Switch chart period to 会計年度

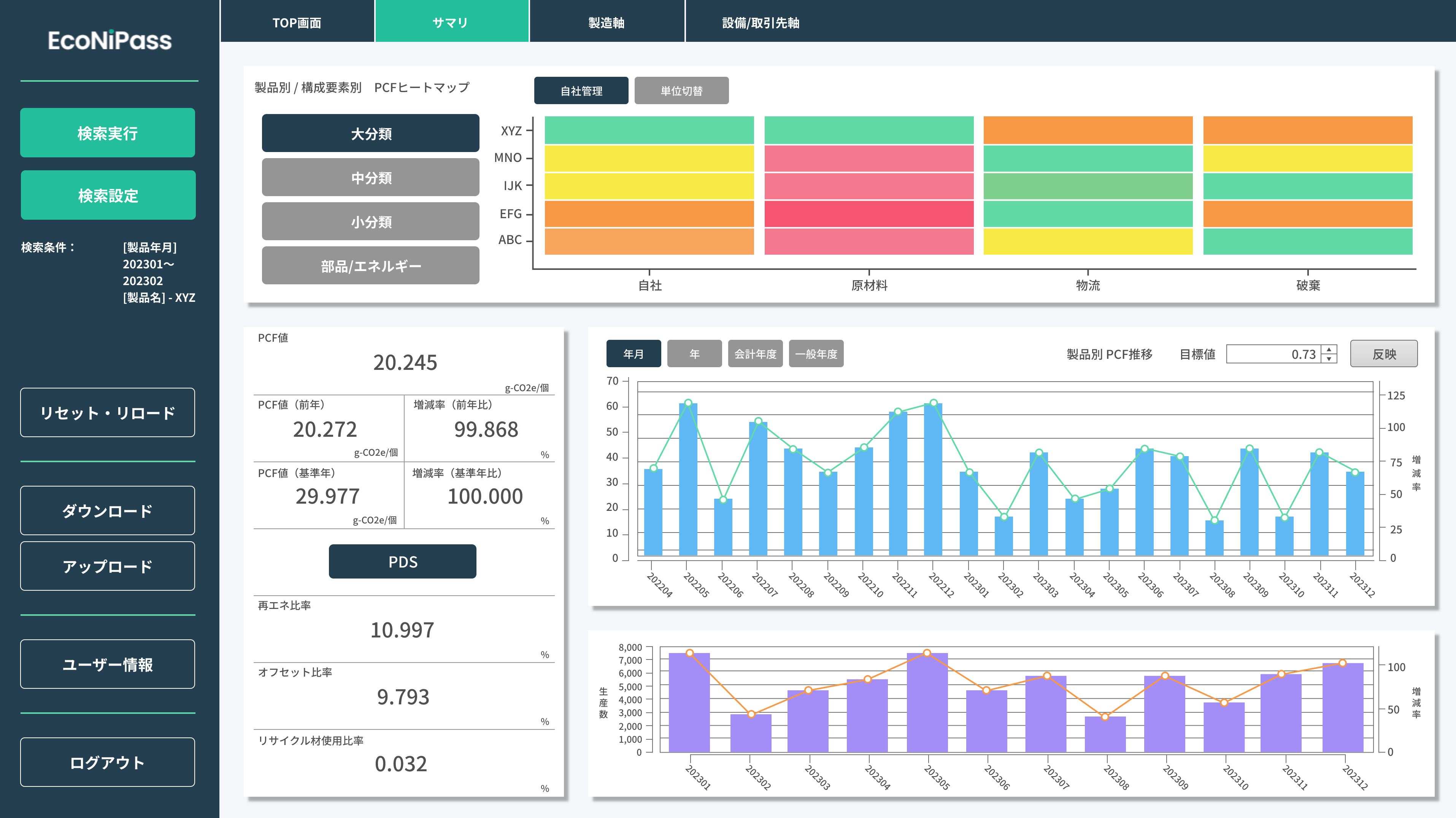click(754, 354)
